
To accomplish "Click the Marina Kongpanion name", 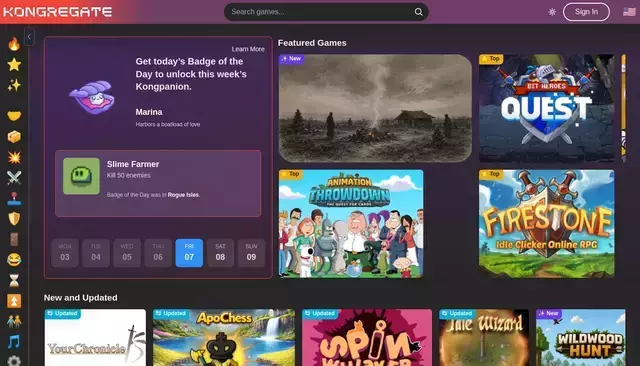I will coord(149,112).
